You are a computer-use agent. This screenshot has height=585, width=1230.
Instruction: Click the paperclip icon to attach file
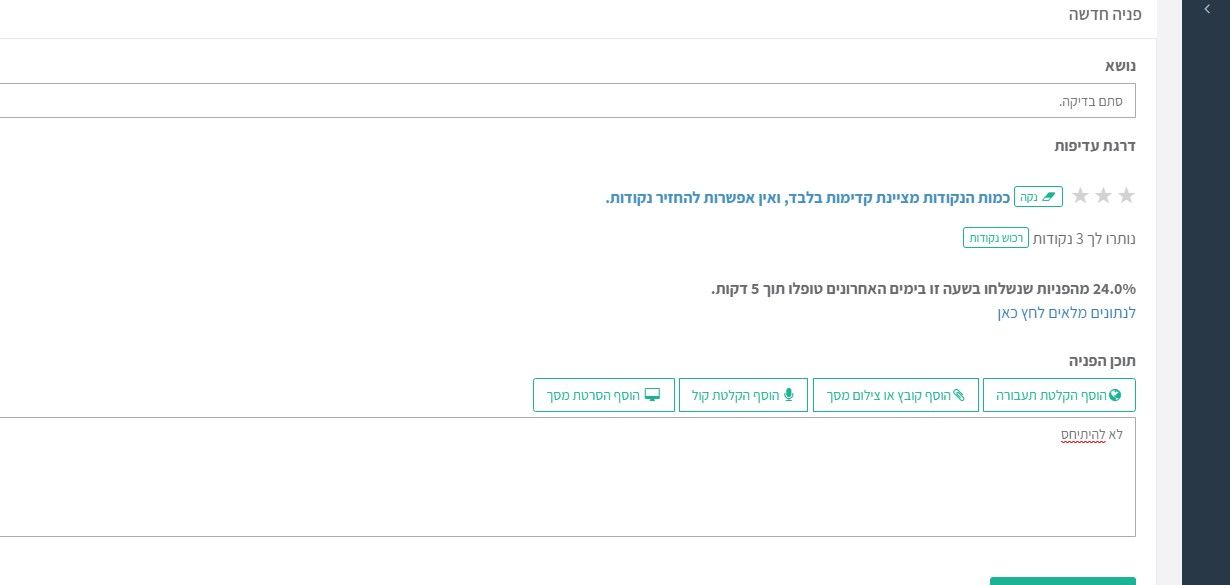tap(959, 395)
